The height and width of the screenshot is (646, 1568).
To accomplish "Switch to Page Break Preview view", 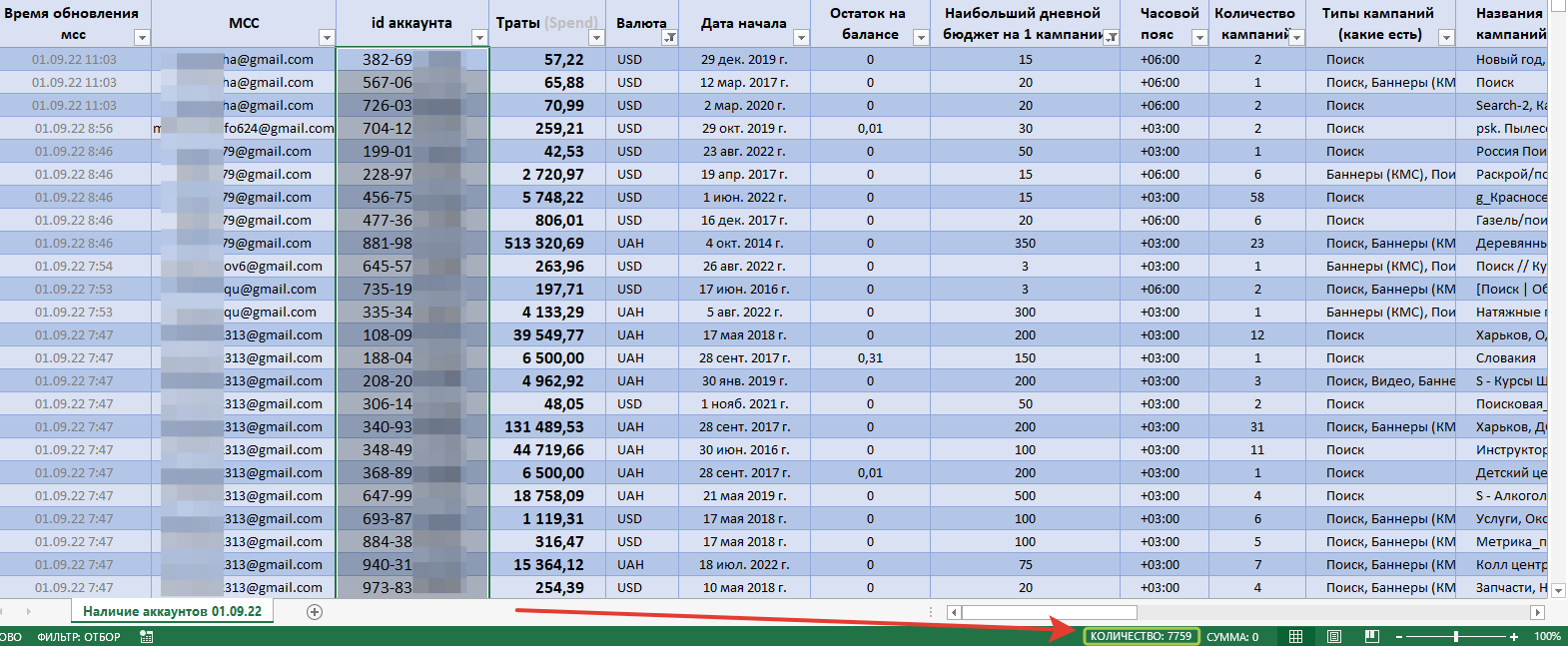I will point(1372,636).
